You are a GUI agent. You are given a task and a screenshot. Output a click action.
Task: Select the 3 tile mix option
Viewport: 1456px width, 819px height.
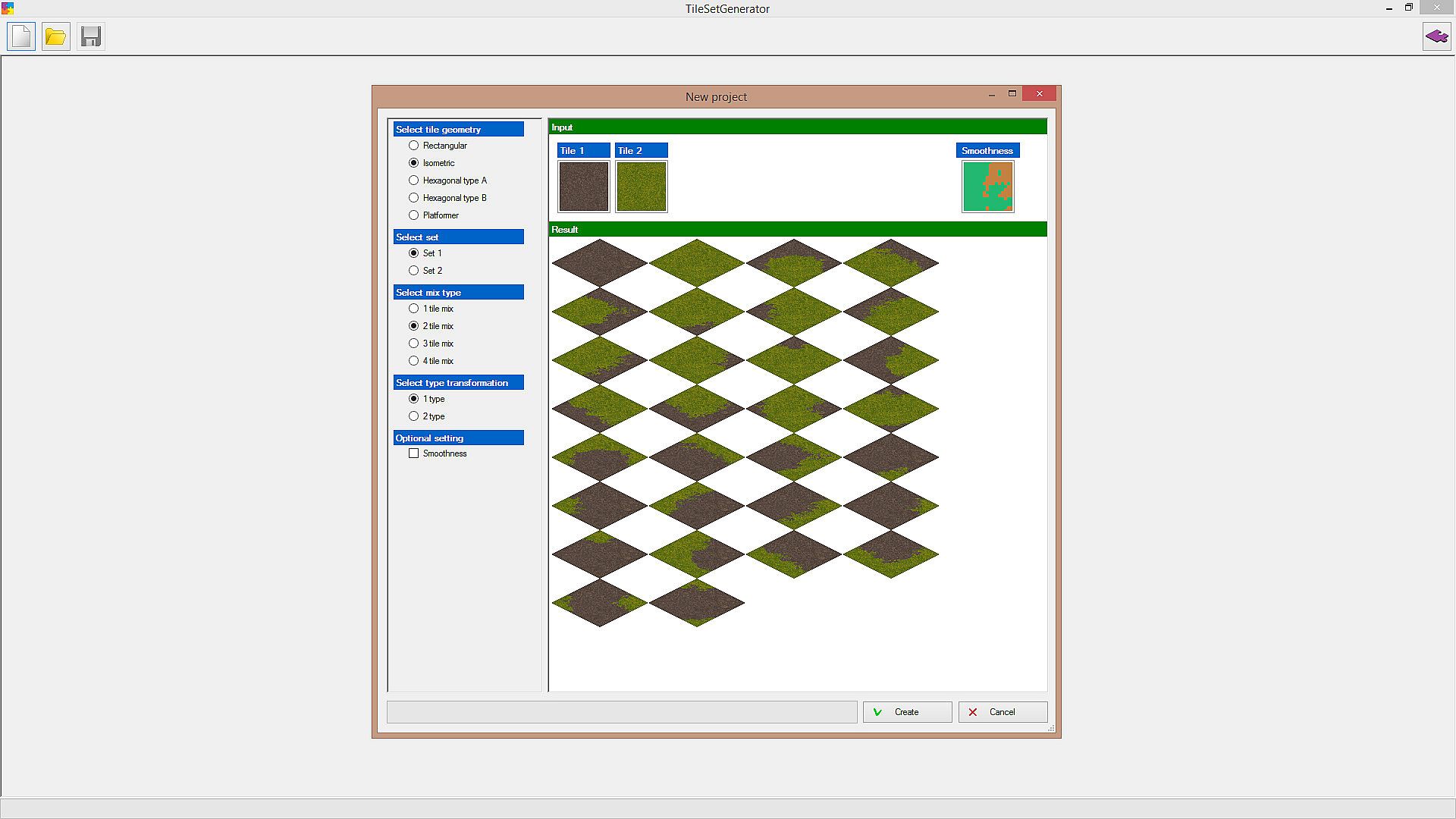point(414,344)
